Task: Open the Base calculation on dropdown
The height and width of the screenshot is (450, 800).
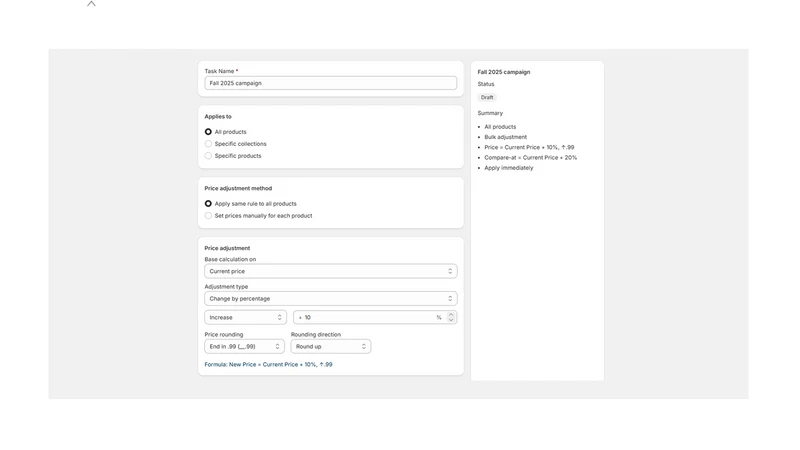Action: click(x=331, y=271)
